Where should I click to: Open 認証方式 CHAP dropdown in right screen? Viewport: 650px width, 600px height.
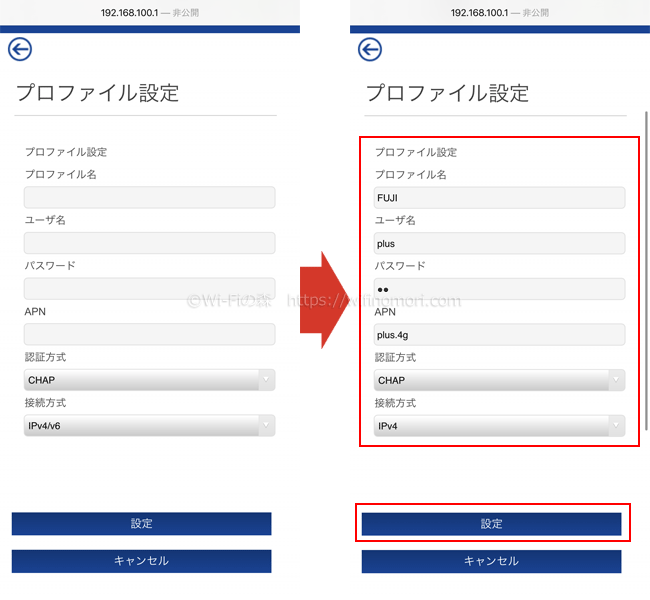coord(500,380)
